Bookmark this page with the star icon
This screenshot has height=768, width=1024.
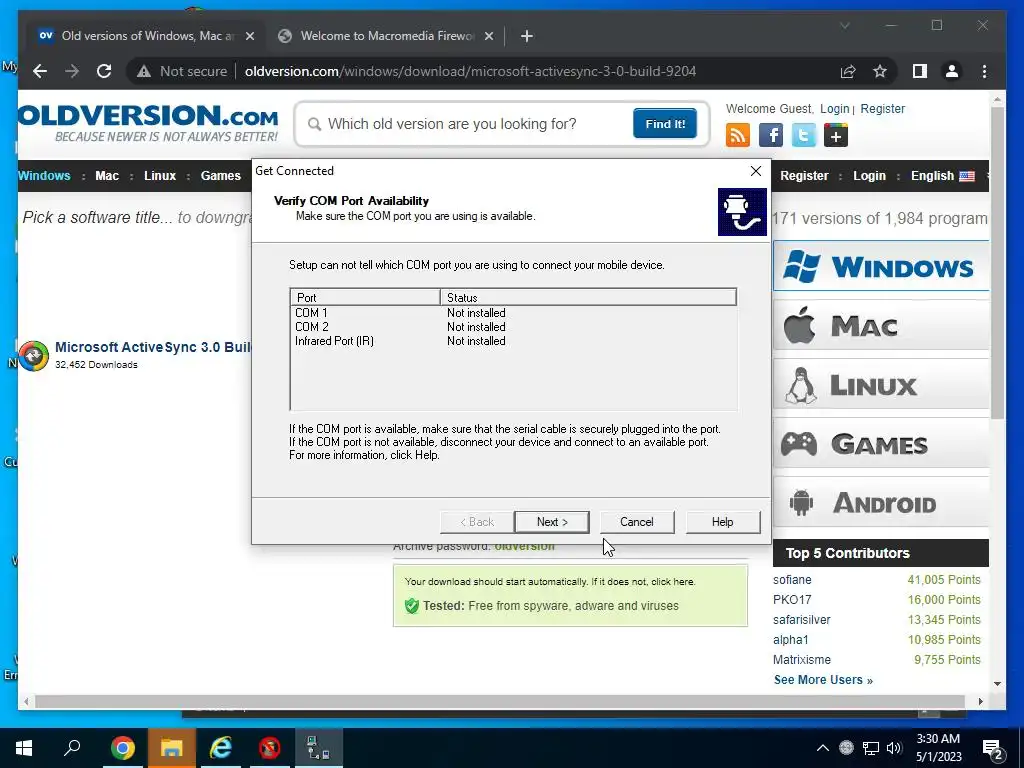pos(880,71)
